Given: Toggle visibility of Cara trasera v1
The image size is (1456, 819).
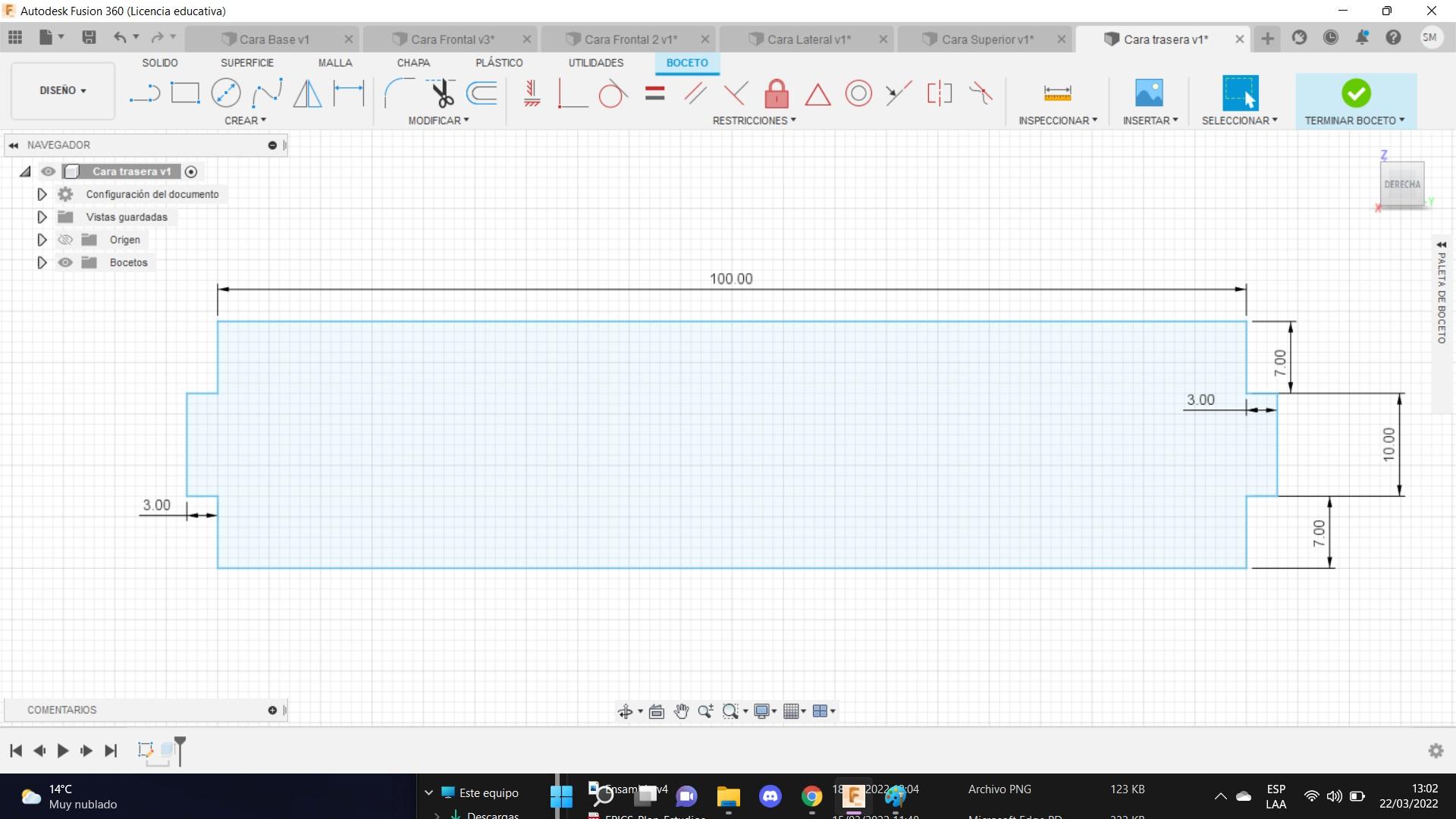Looking at the screenshot, I should click(49, 171).
